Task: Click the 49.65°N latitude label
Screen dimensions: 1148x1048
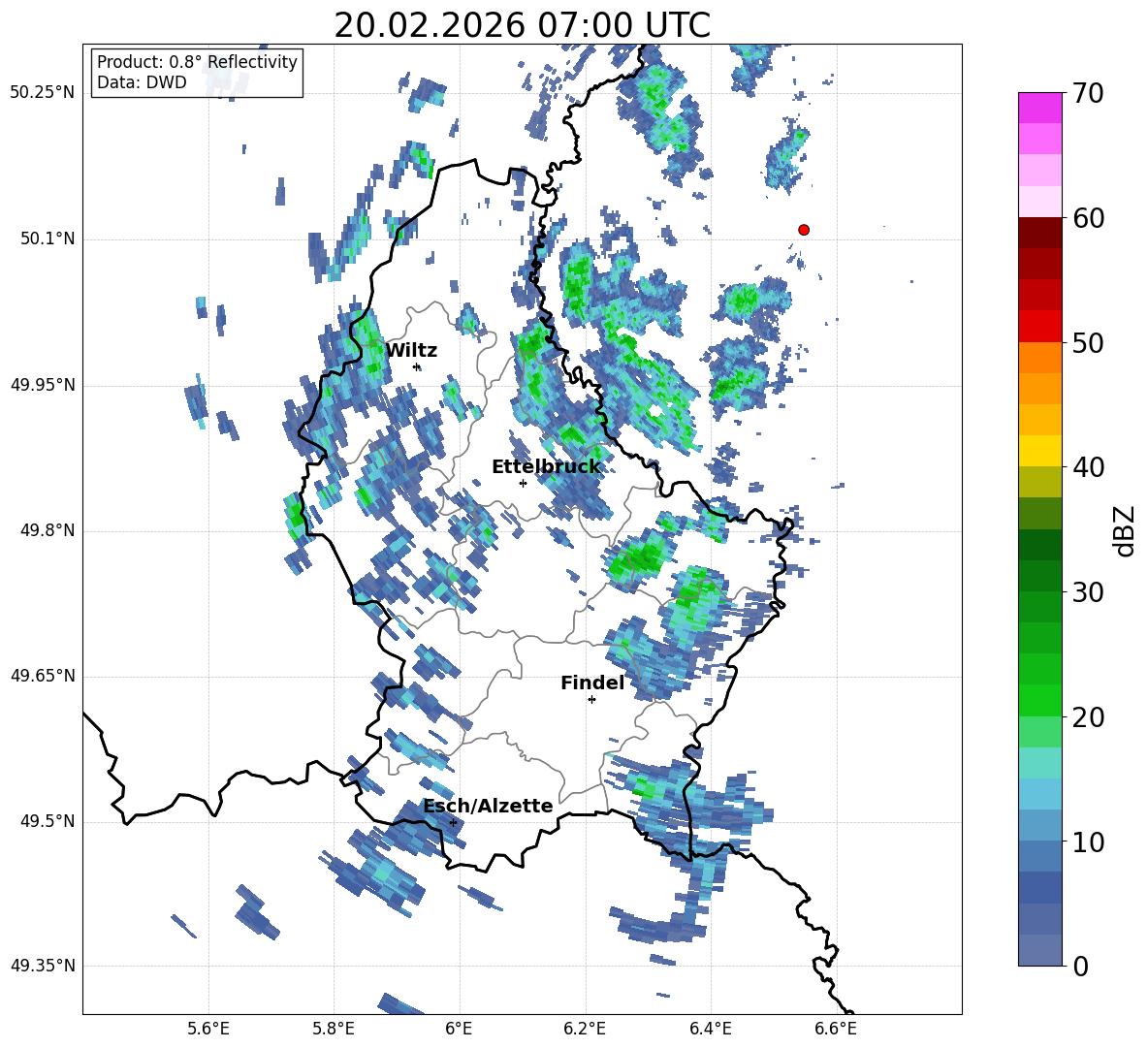Action: [x=43, y=676]
